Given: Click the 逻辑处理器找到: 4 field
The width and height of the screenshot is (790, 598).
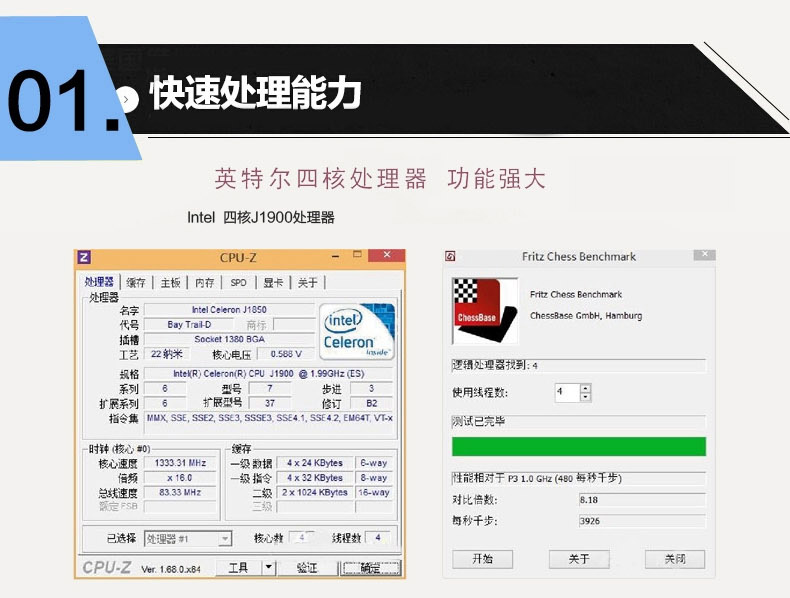Looking at the screenshot, I should 579,365.
